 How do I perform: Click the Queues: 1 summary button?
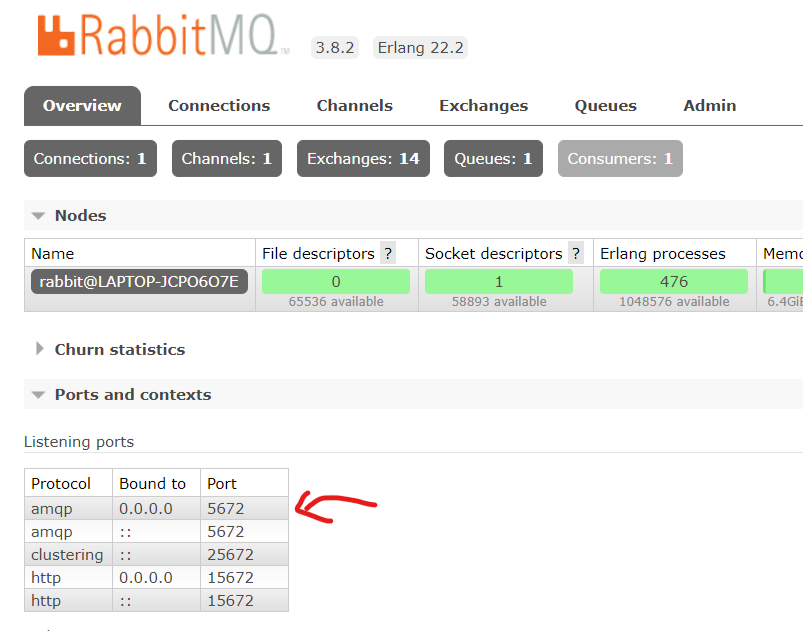tap(493, 158)
